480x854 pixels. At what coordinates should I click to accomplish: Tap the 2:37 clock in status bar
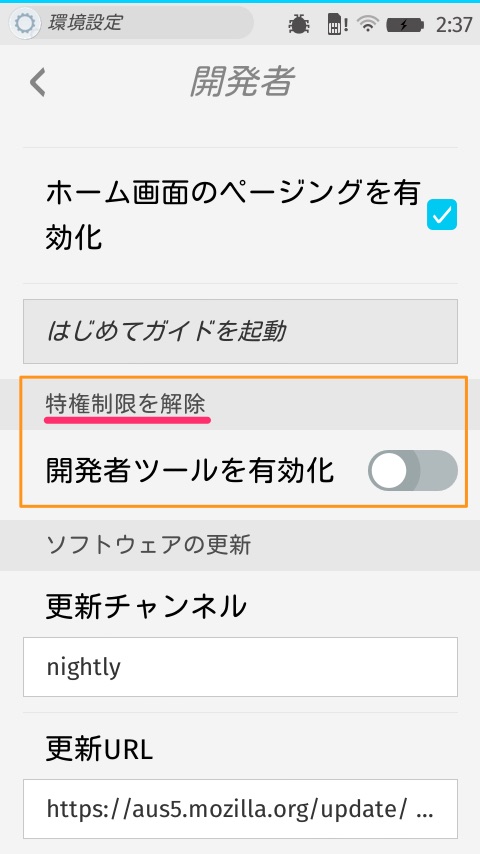(453, 25)
